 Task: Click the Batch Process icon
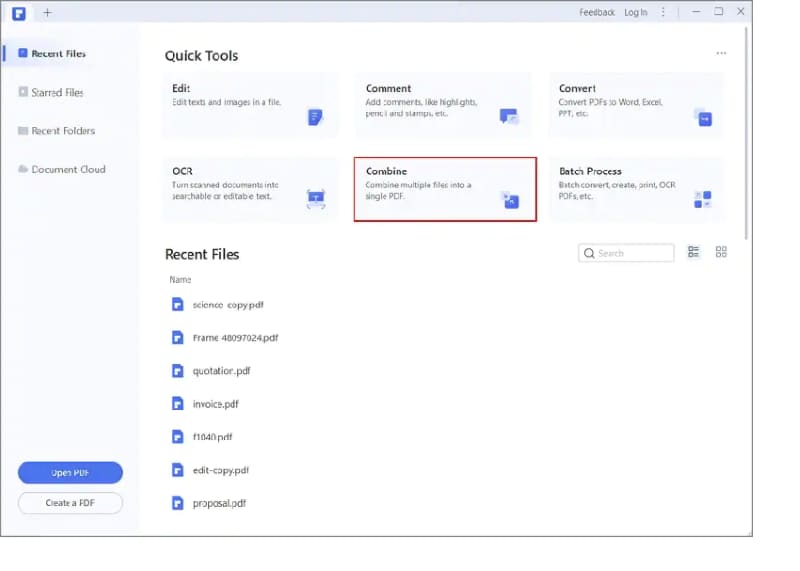(x=703, y=199)
